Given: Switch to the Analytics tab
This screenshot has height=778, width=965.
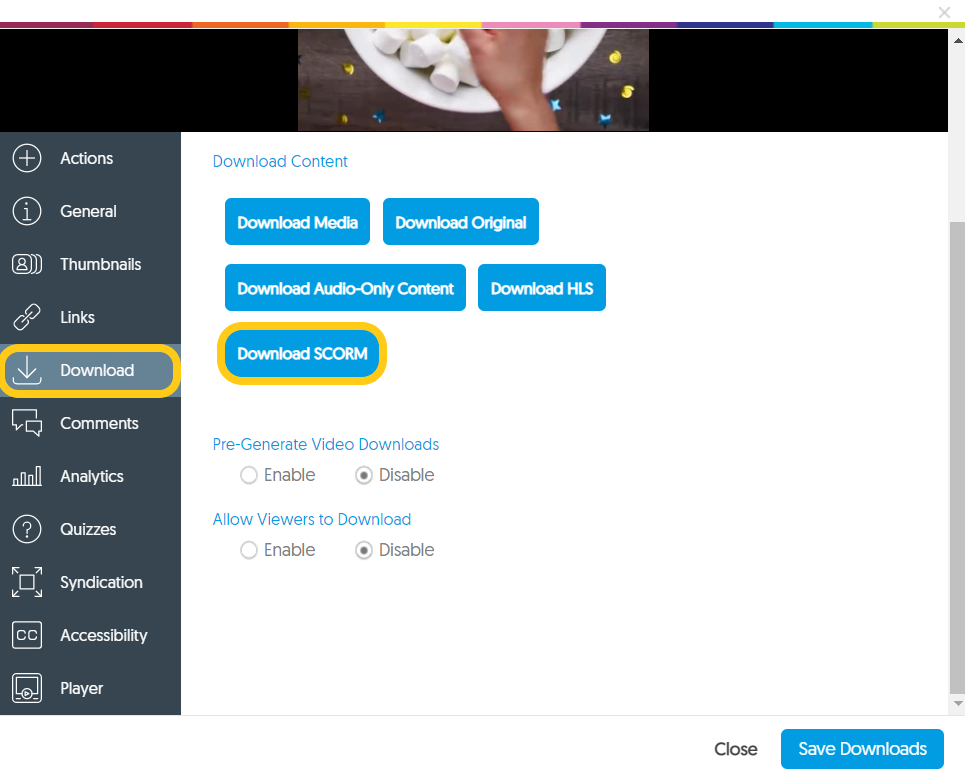Looking at the screenshot, I should pyautogui.click(x=90, y=476).
